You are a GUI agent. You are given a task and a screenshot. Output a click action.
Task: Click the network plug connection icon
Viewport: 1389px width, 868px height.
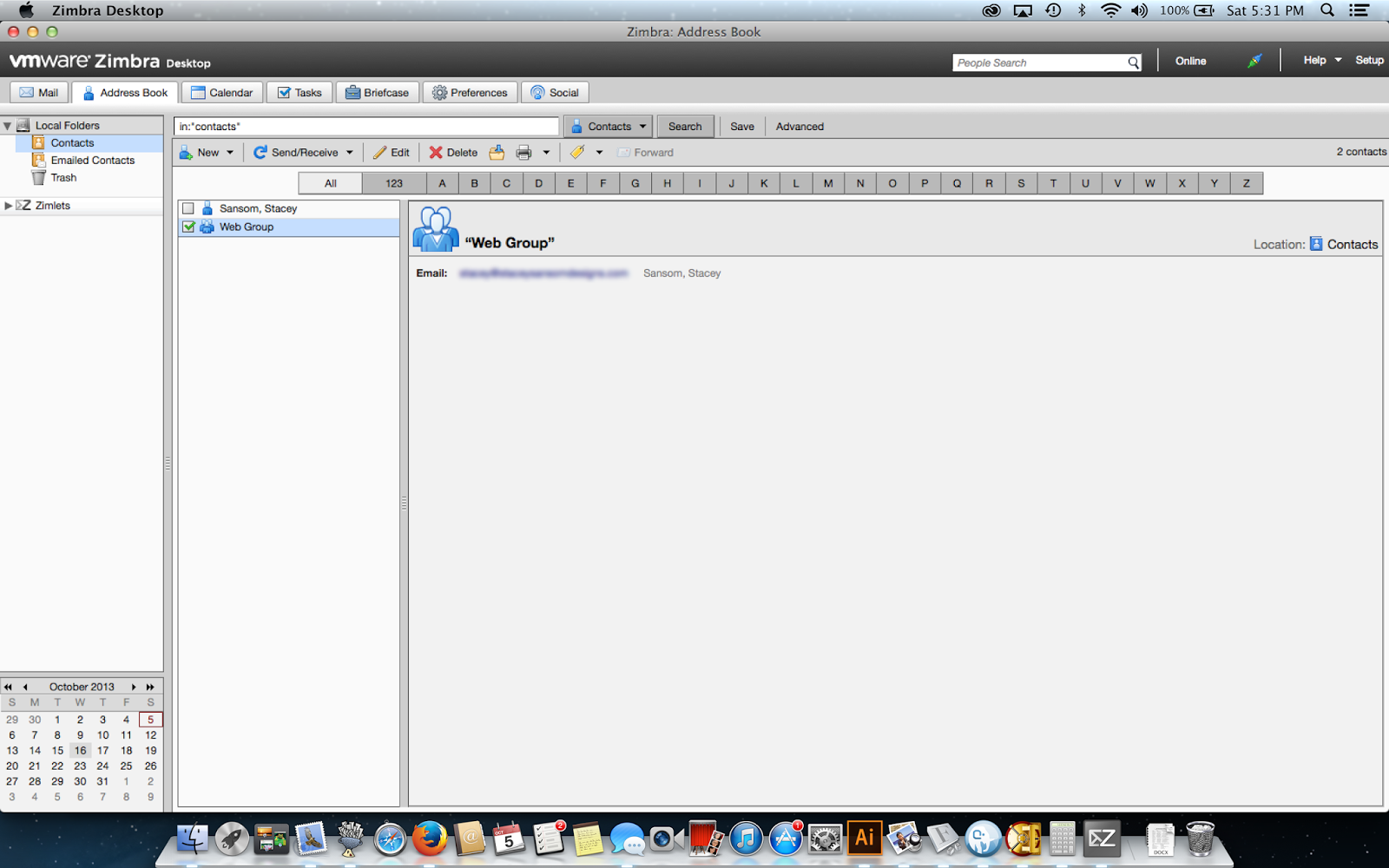coord(1254,61)
